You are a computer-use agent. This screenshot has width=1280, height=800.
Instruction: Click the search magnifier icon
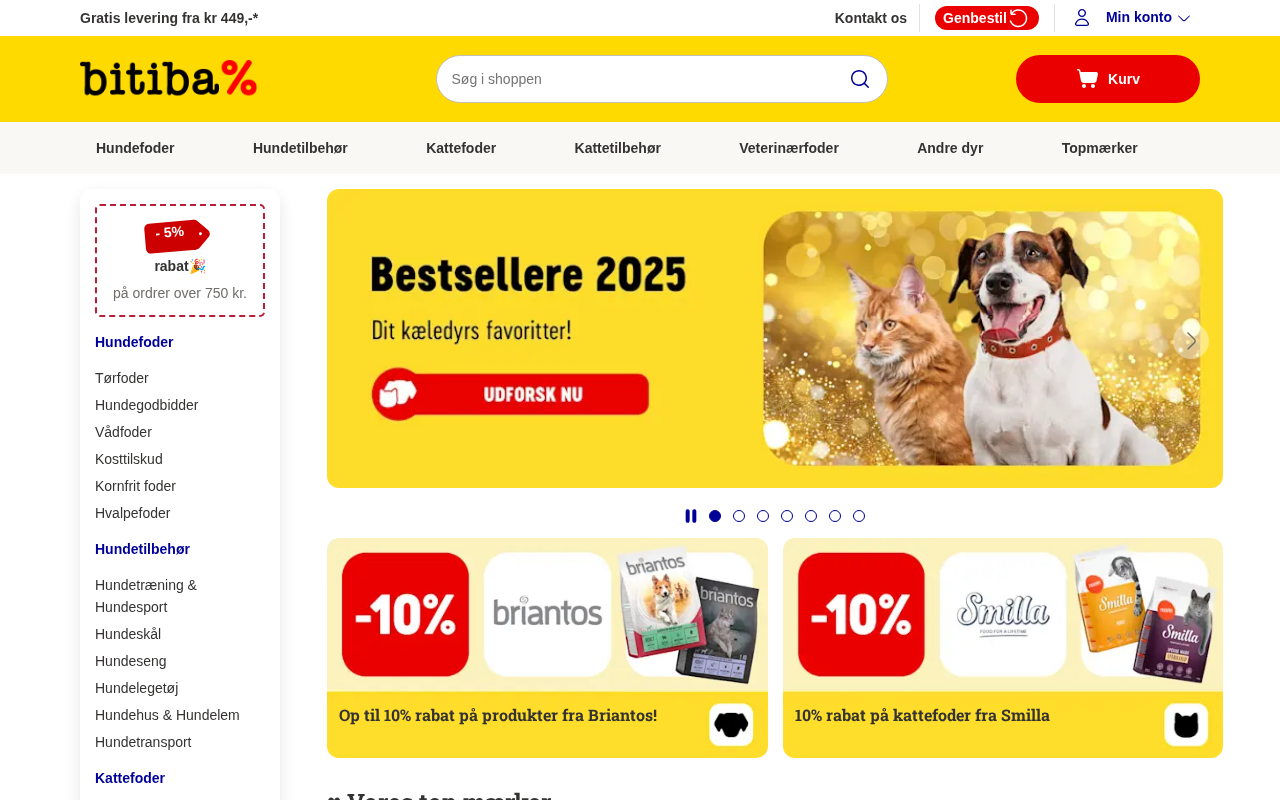coord(859,79)
